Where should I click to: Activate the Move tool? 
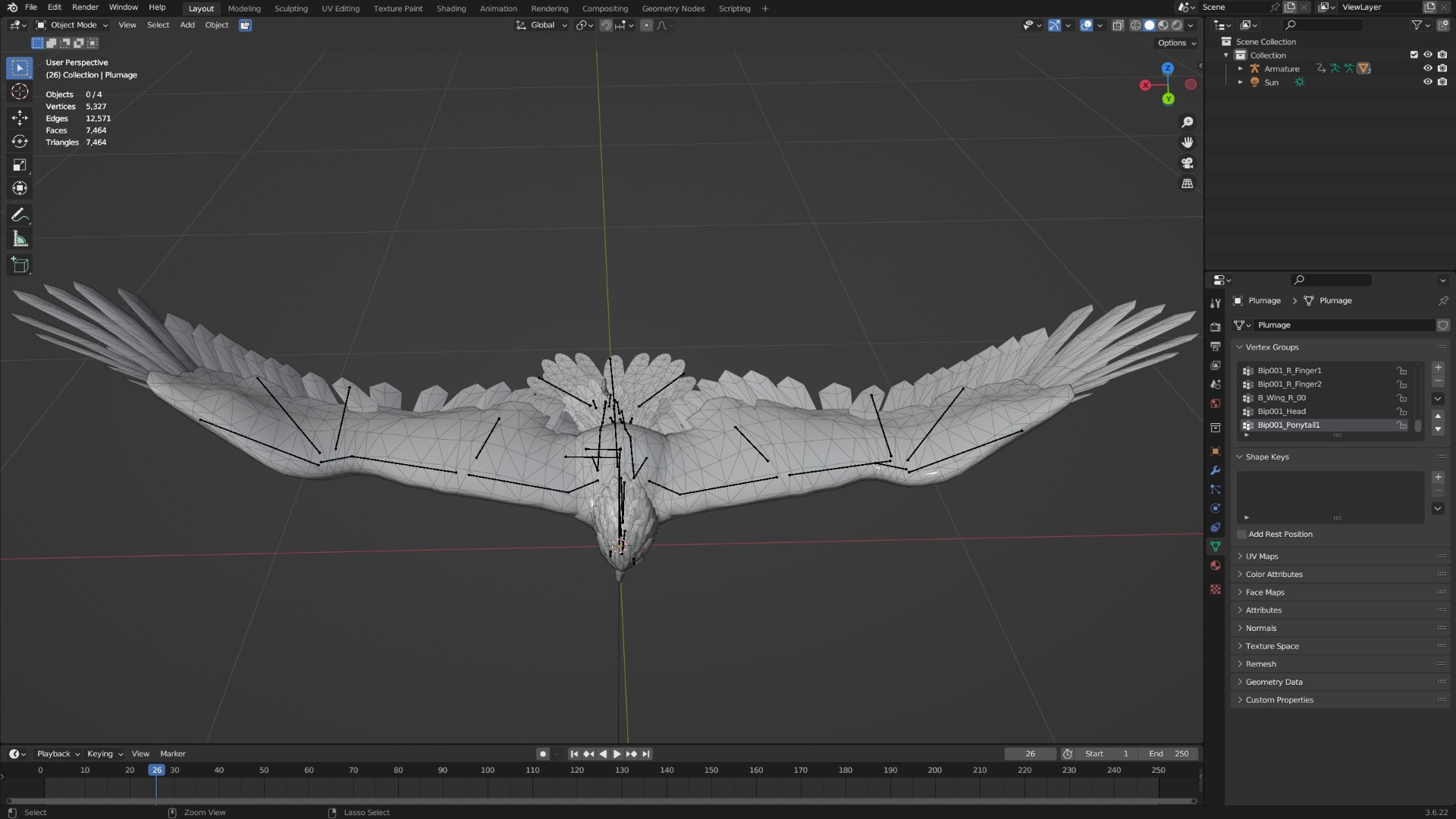coord(20,117)
